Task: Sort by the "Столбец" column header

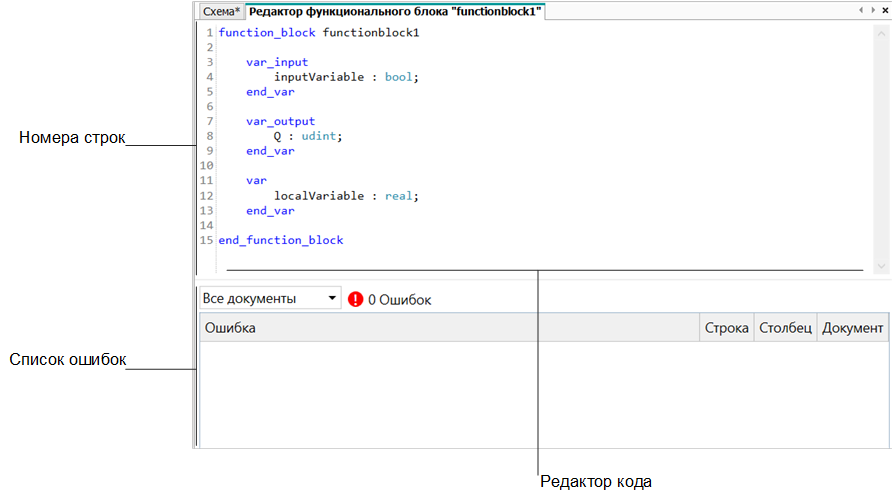Action: click(x=785, y=328)
